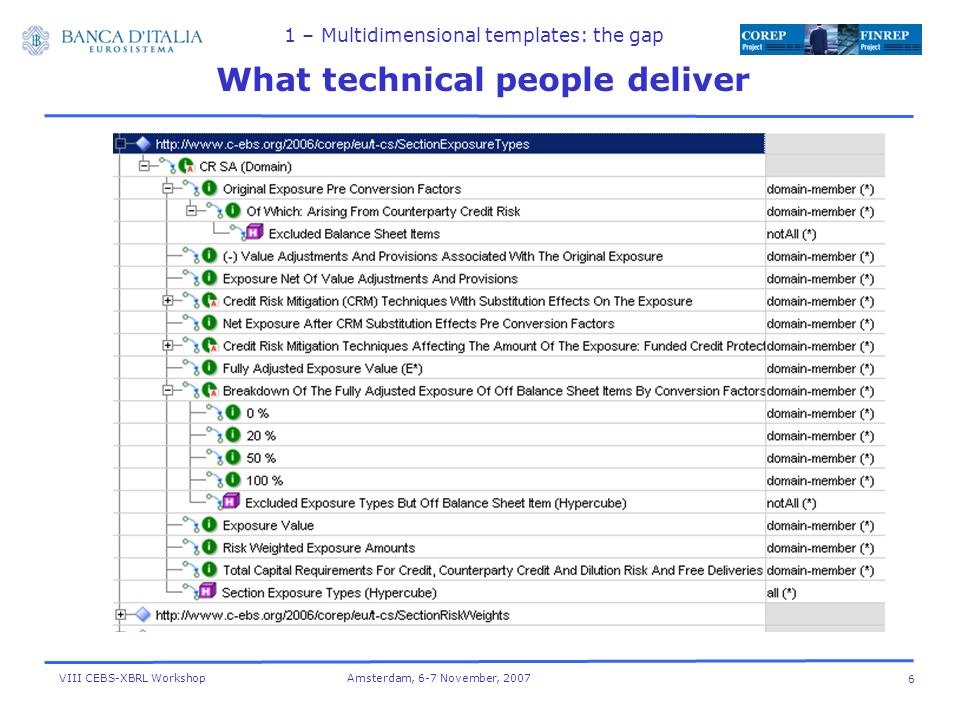Screen dimensions: 960x720
Task: Click green item icon of Total Capital Requirements For Credit
Action: coord(209,569)
